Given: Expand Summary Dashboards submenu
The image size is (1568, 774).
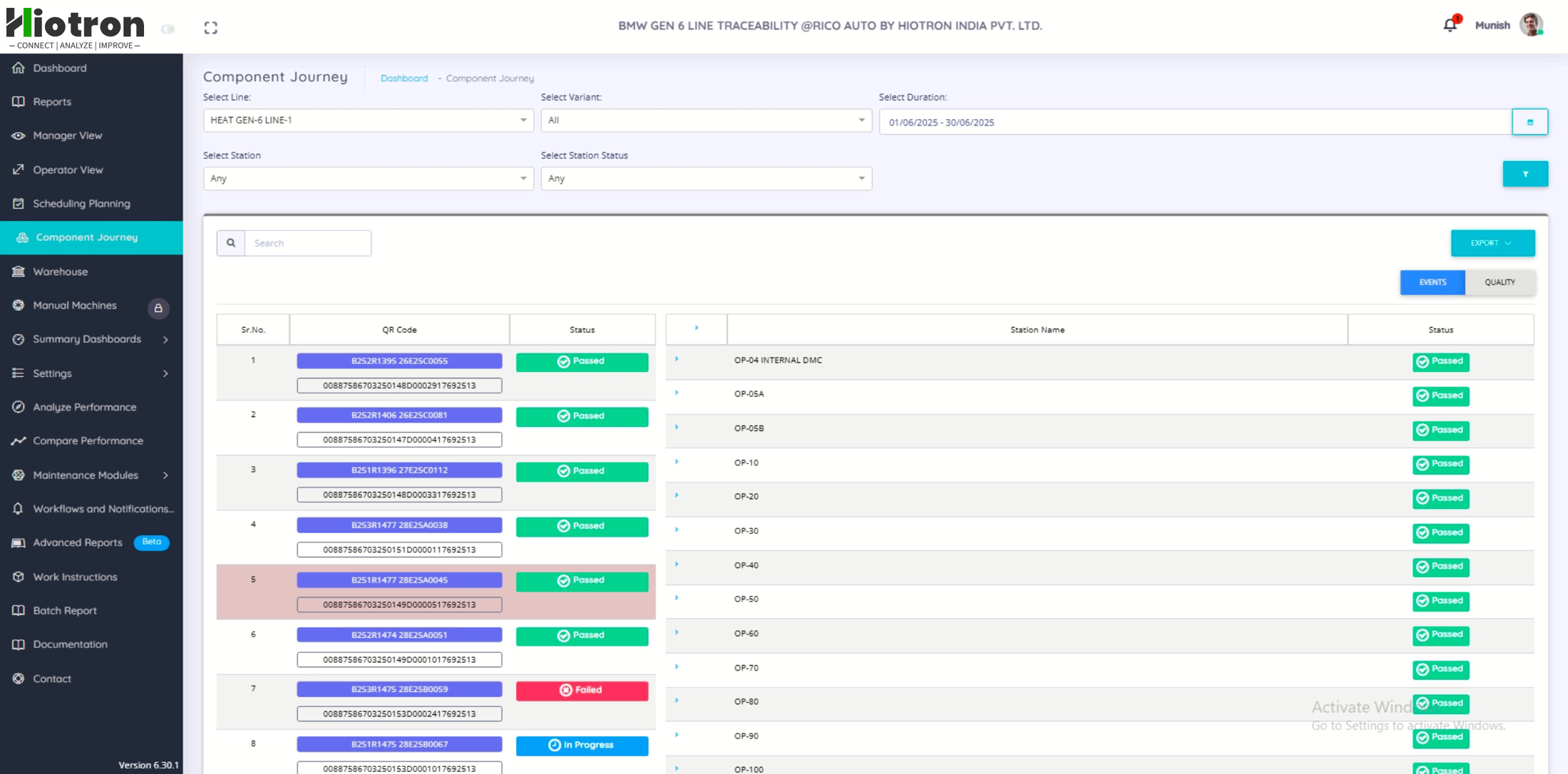Looking at the screenshot, I should click(x=87, y=339).
